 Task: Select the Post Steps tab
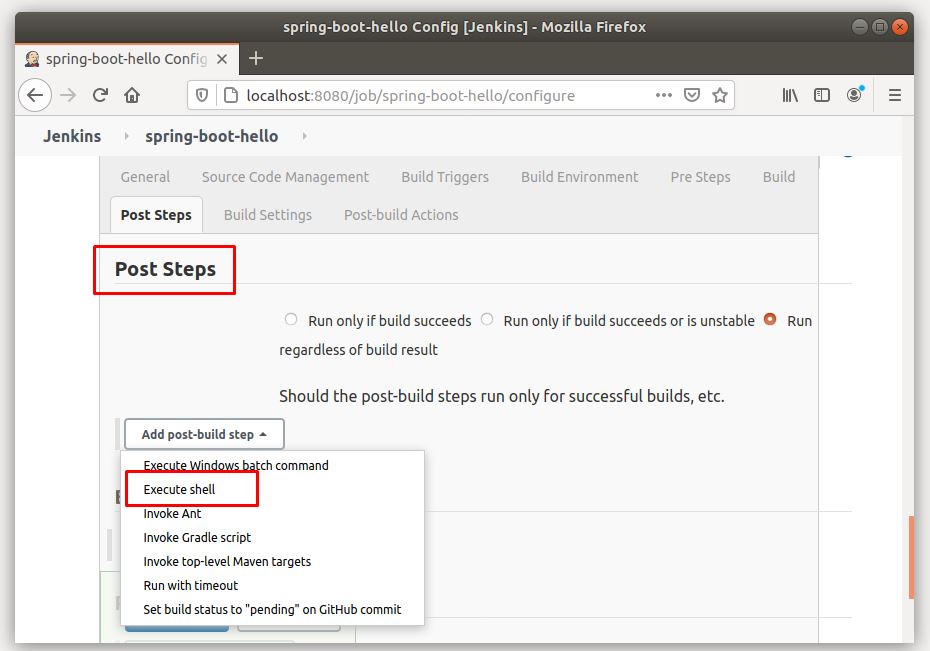pyautogui.click(x=156, y=215)
